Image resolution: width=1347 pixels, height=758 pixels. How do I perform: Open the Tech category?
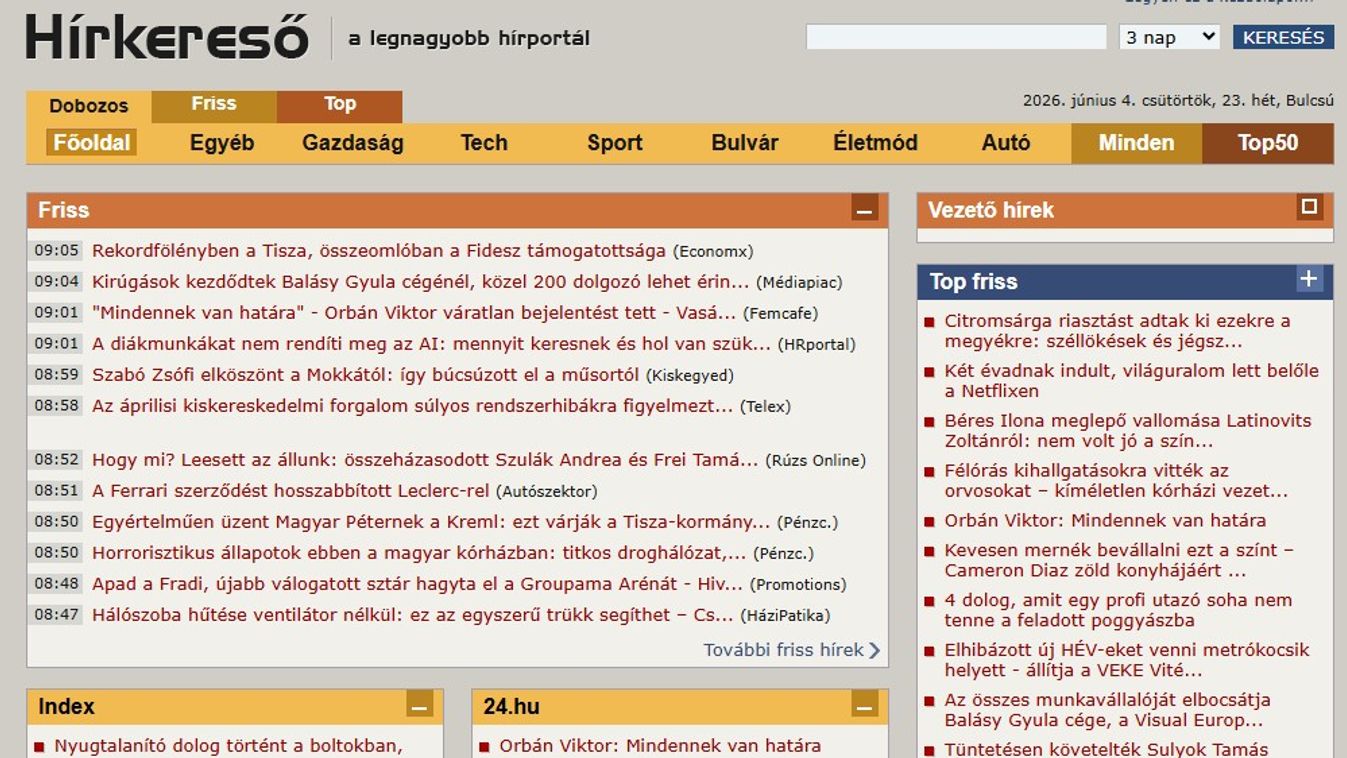point(484,143)
